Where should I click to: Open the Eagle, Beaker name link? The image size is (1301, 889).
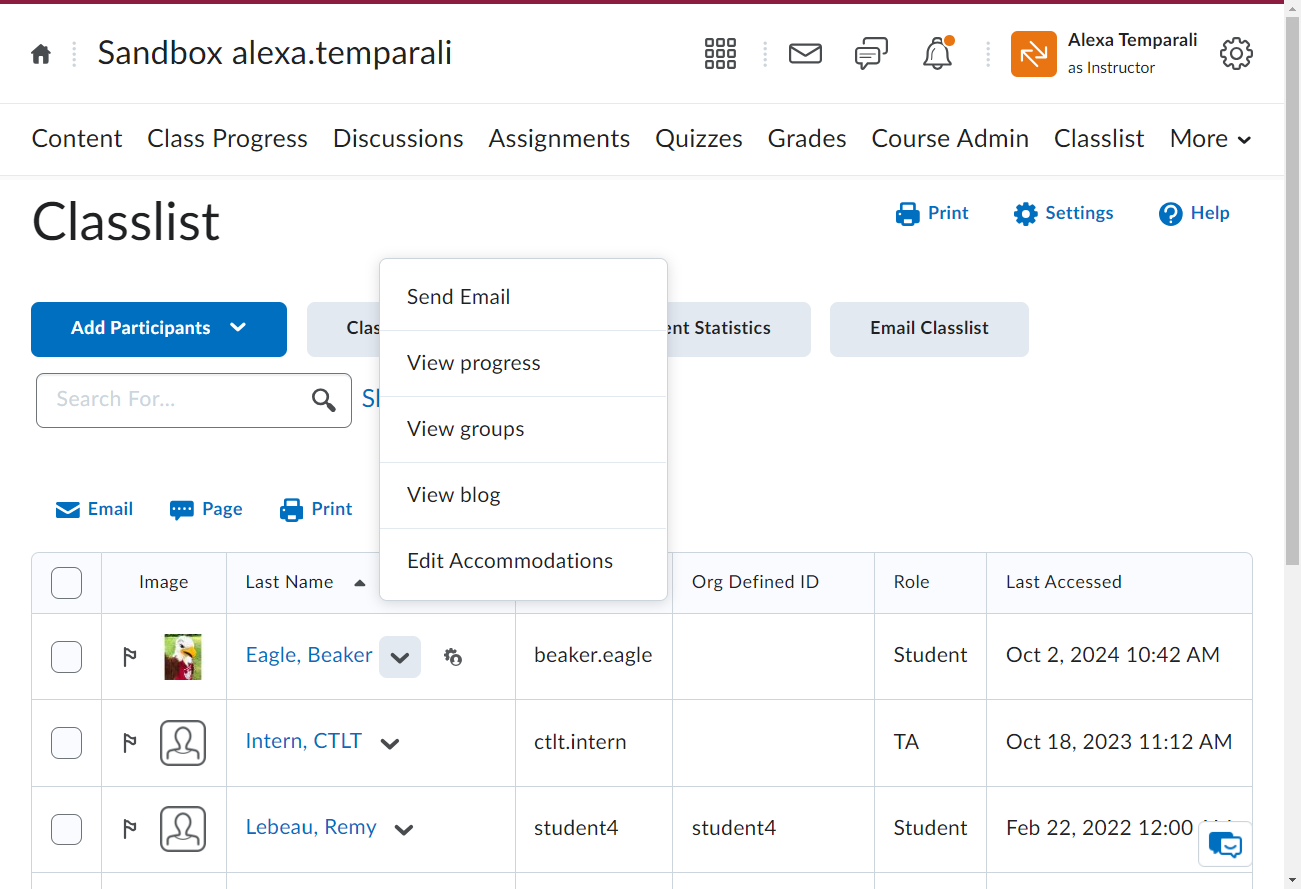point(309,655)
